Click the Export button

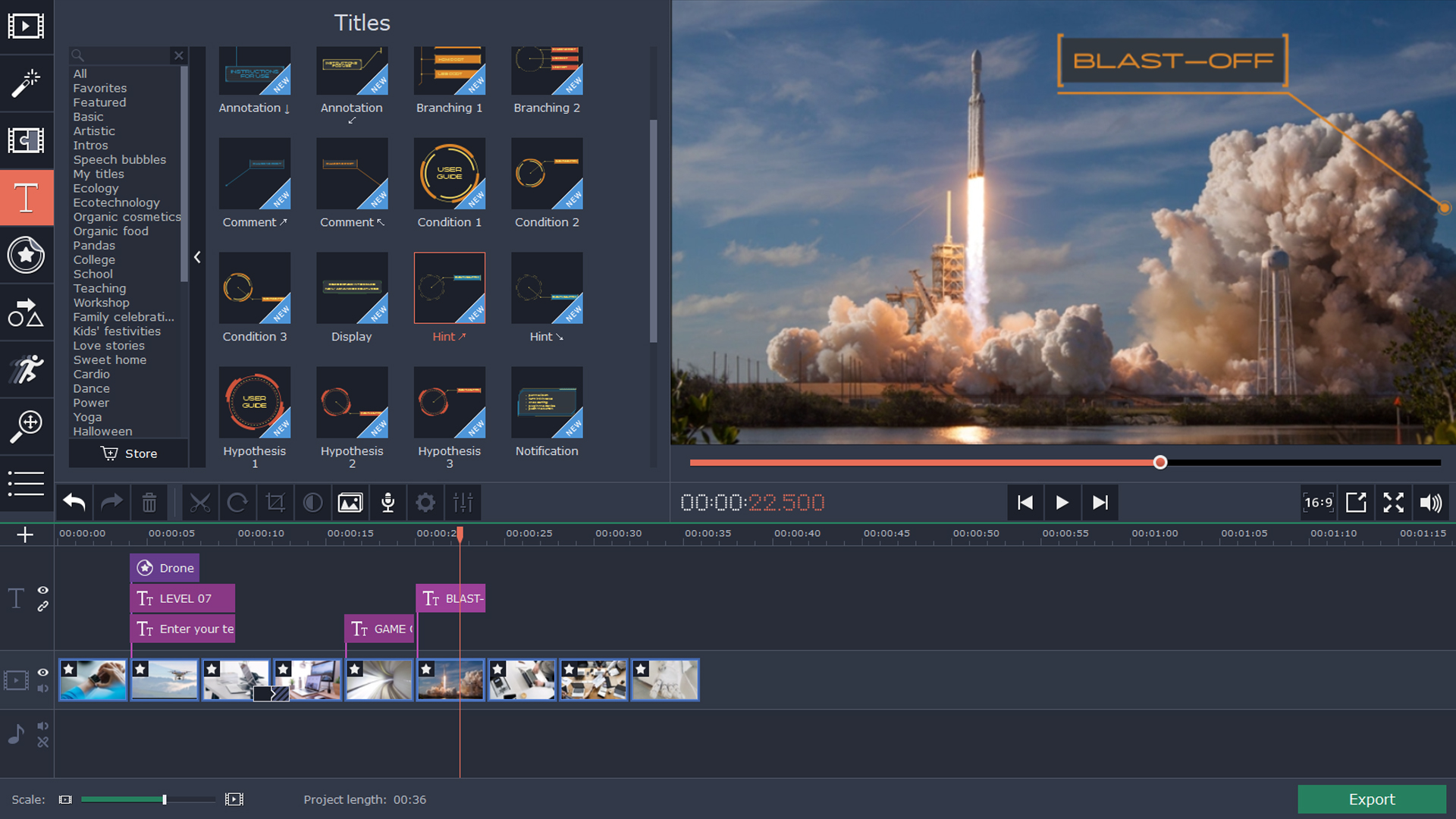point(1370,799)
